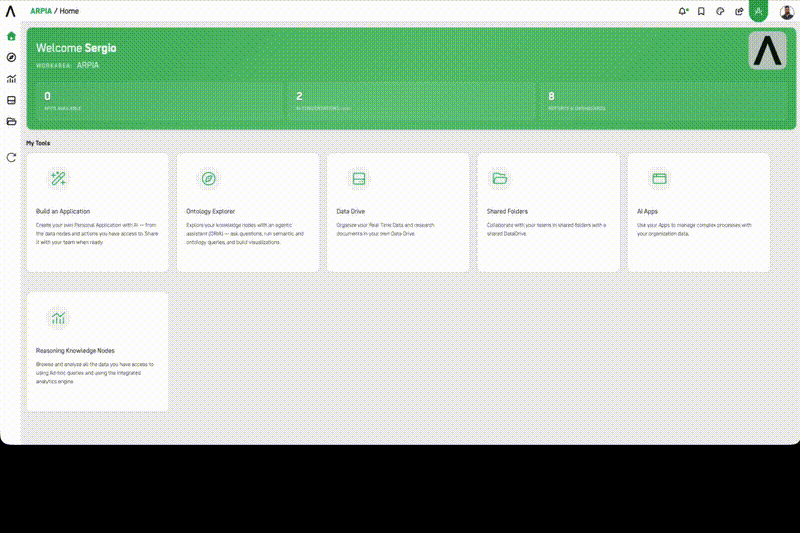Click the AI Conversations counter showing 2
This screenshot has width=800, height=533.
411,101
